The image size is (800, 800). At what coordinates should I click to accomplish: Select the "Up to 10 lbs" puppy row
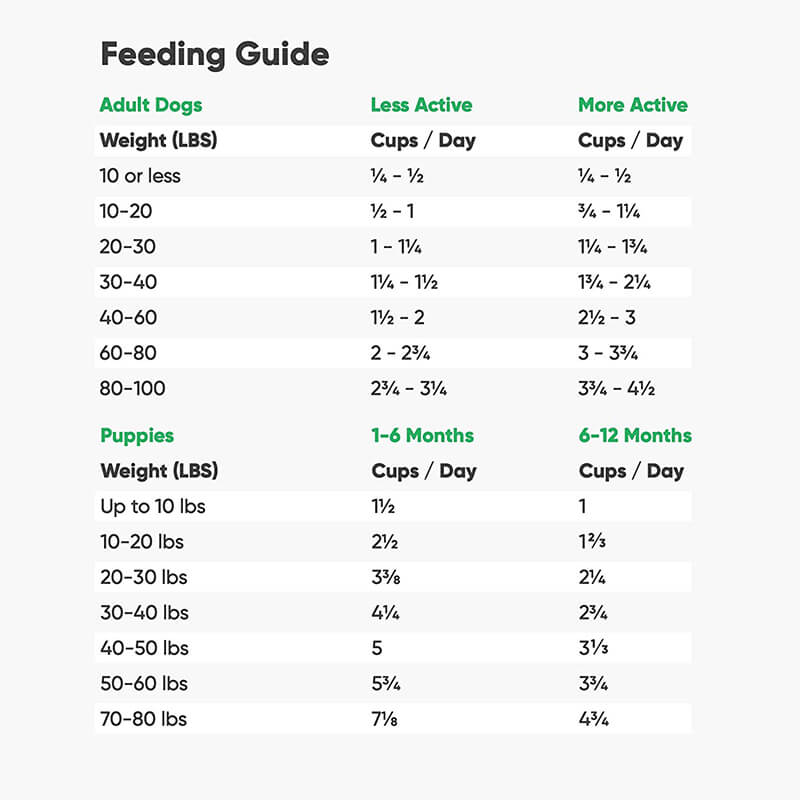click(152, 506)
